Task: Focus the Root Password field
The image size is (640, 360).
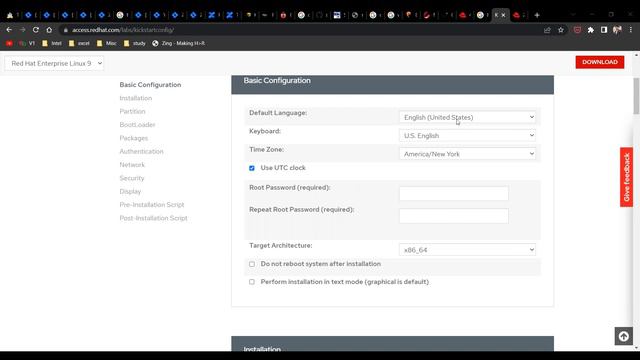Action: (453, 193)
